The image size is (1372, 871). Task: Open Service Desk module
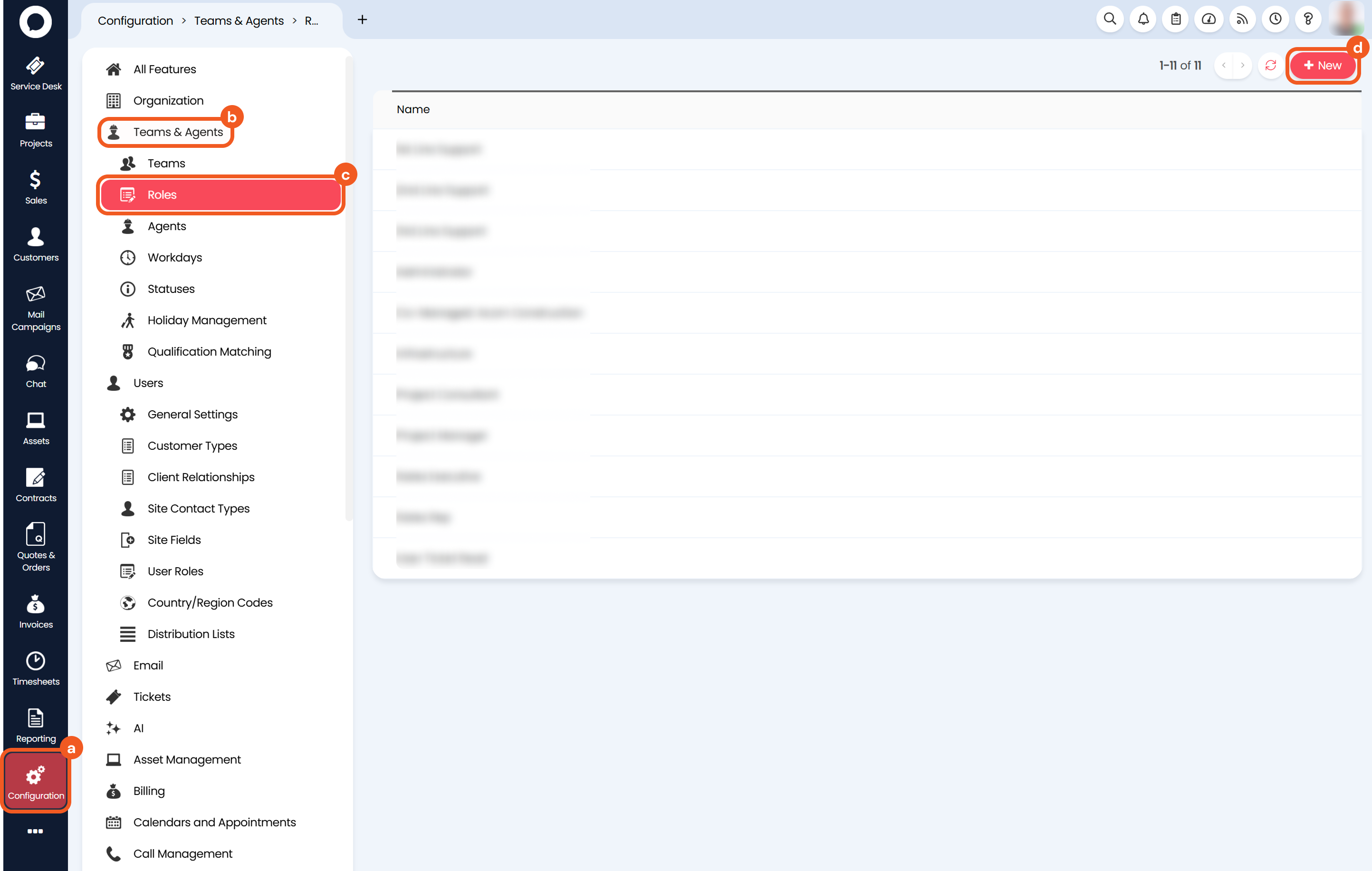35,74
